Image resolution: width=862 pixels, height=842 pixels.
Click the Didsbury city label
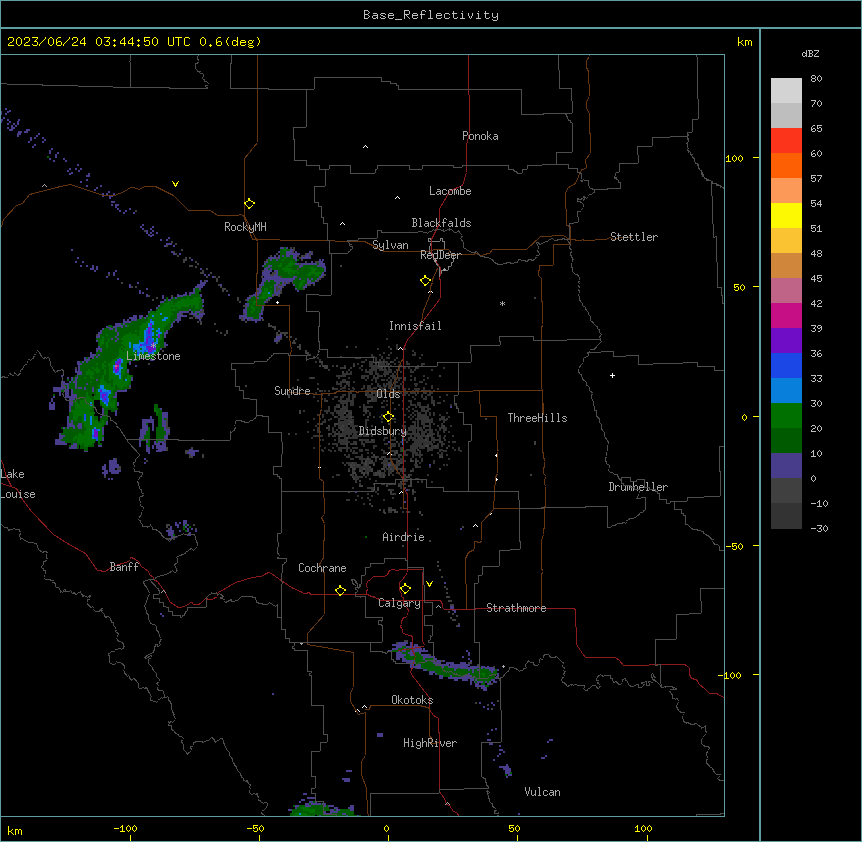pyautogui.click(x=383, y=431)
